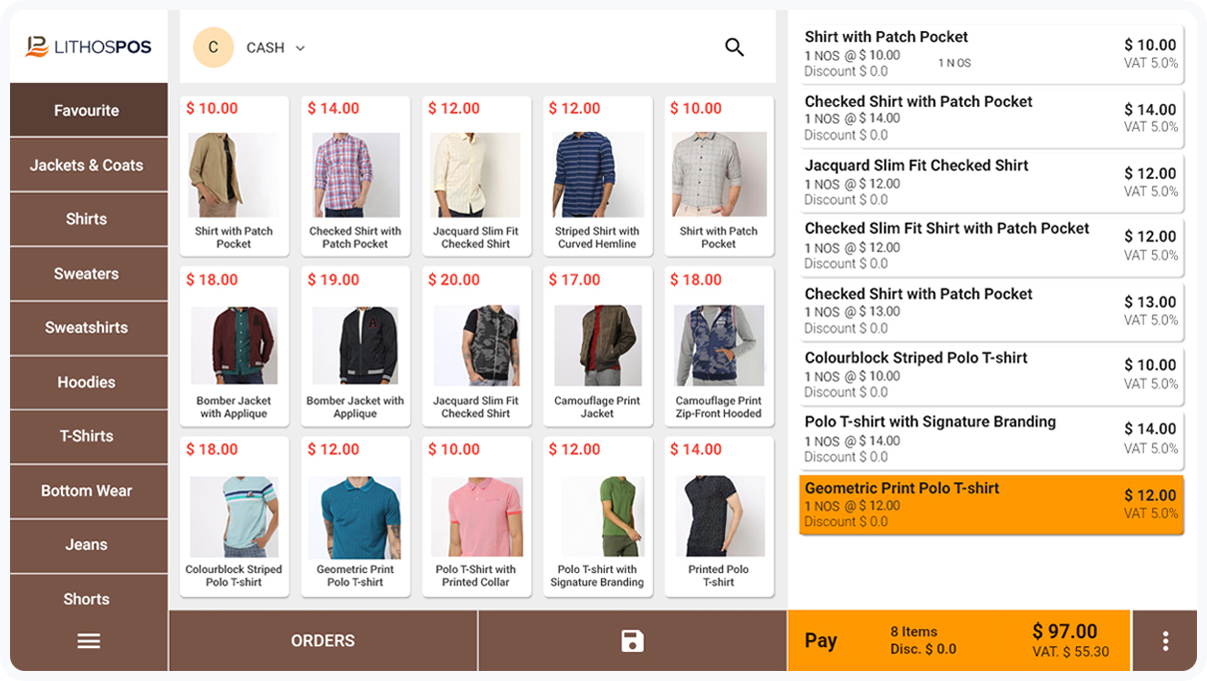Select the Jackets & Coats category

click(x=88, y=165)
